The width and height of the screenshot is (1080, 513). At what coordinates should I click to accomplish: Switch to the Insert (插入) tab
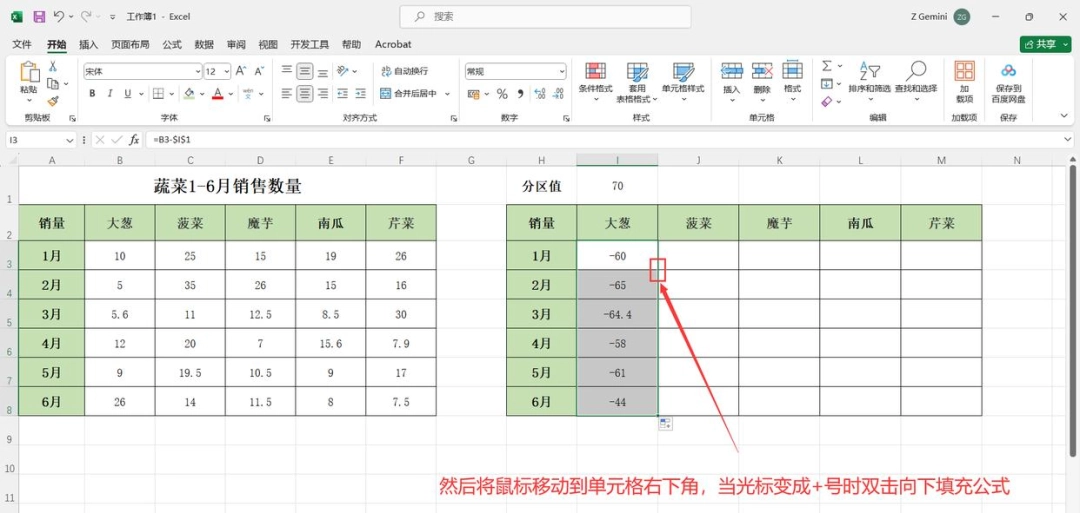(89, 44)
